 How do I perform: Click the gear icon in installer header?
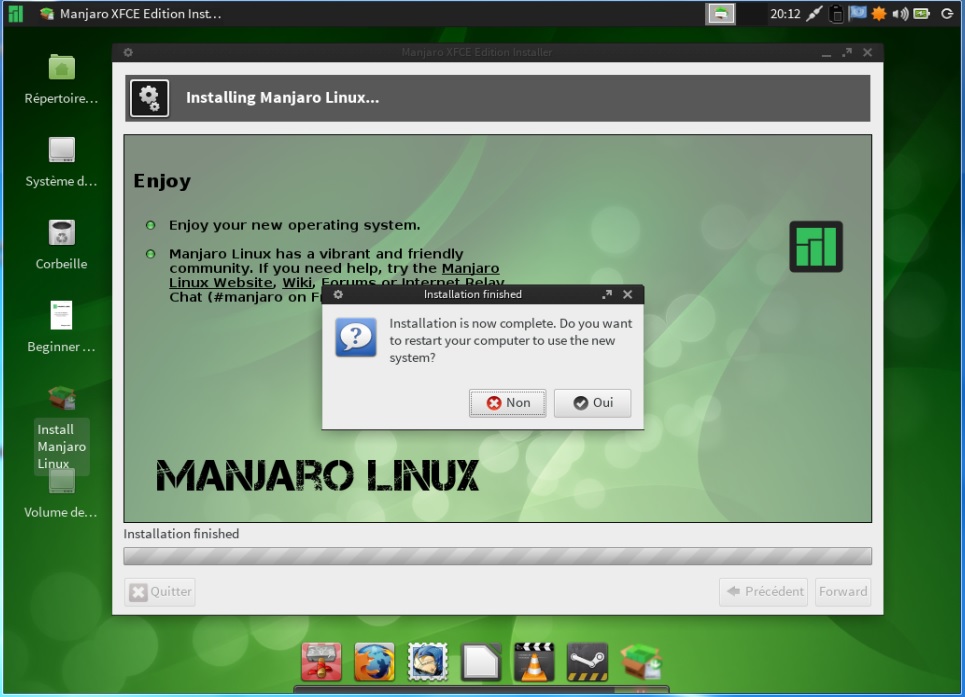point(150,98)
